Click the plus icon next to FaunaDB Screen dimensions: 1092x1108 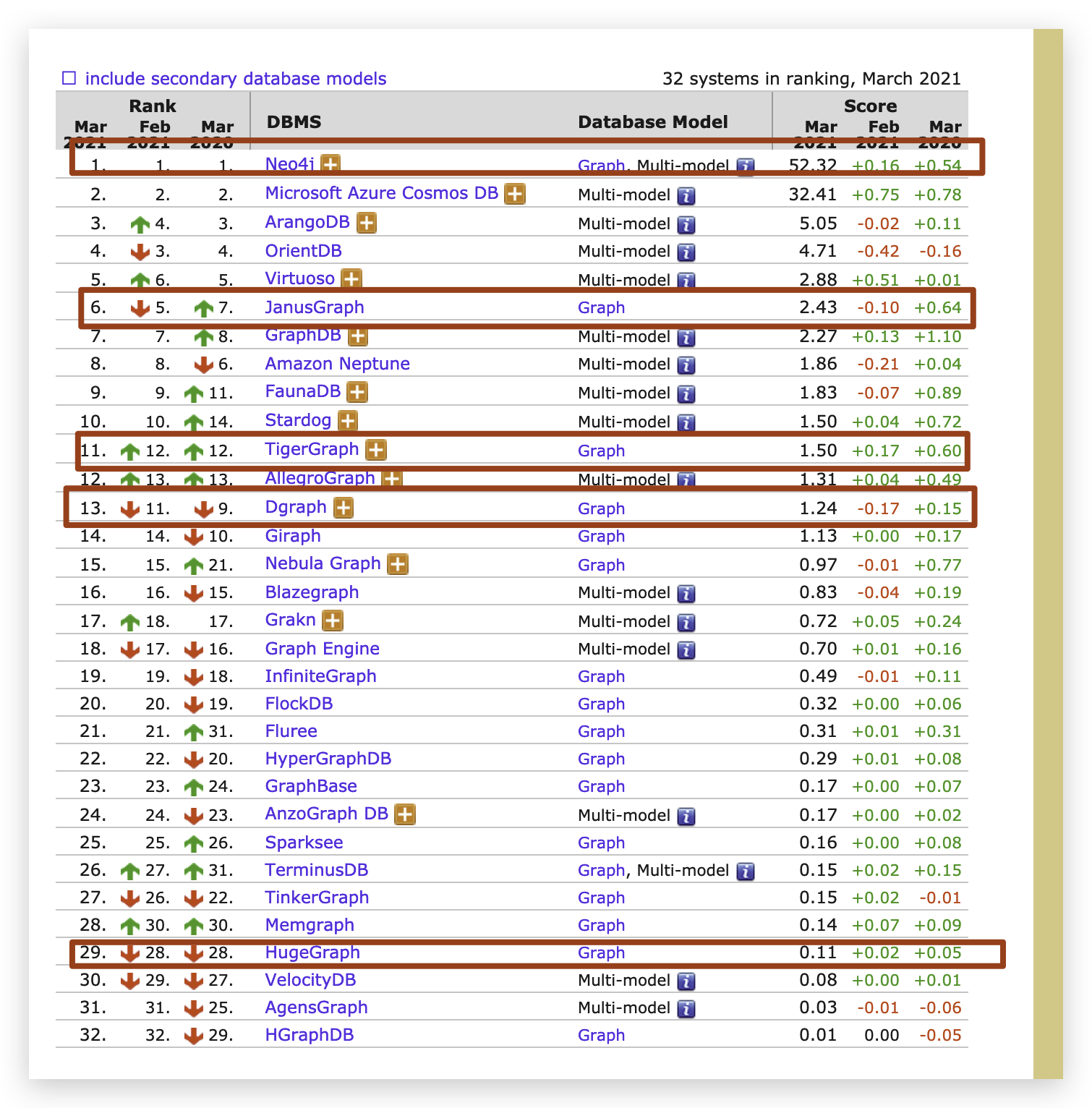click(x=357, y=392)
